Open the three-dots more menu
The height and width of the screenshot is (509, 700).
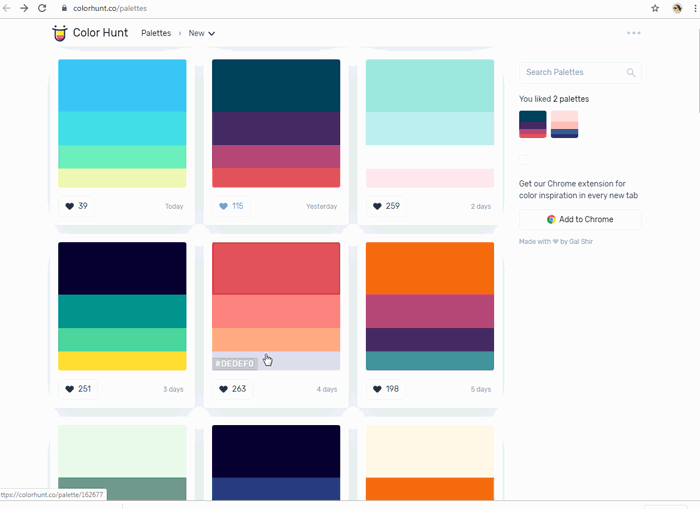point(633,33)
